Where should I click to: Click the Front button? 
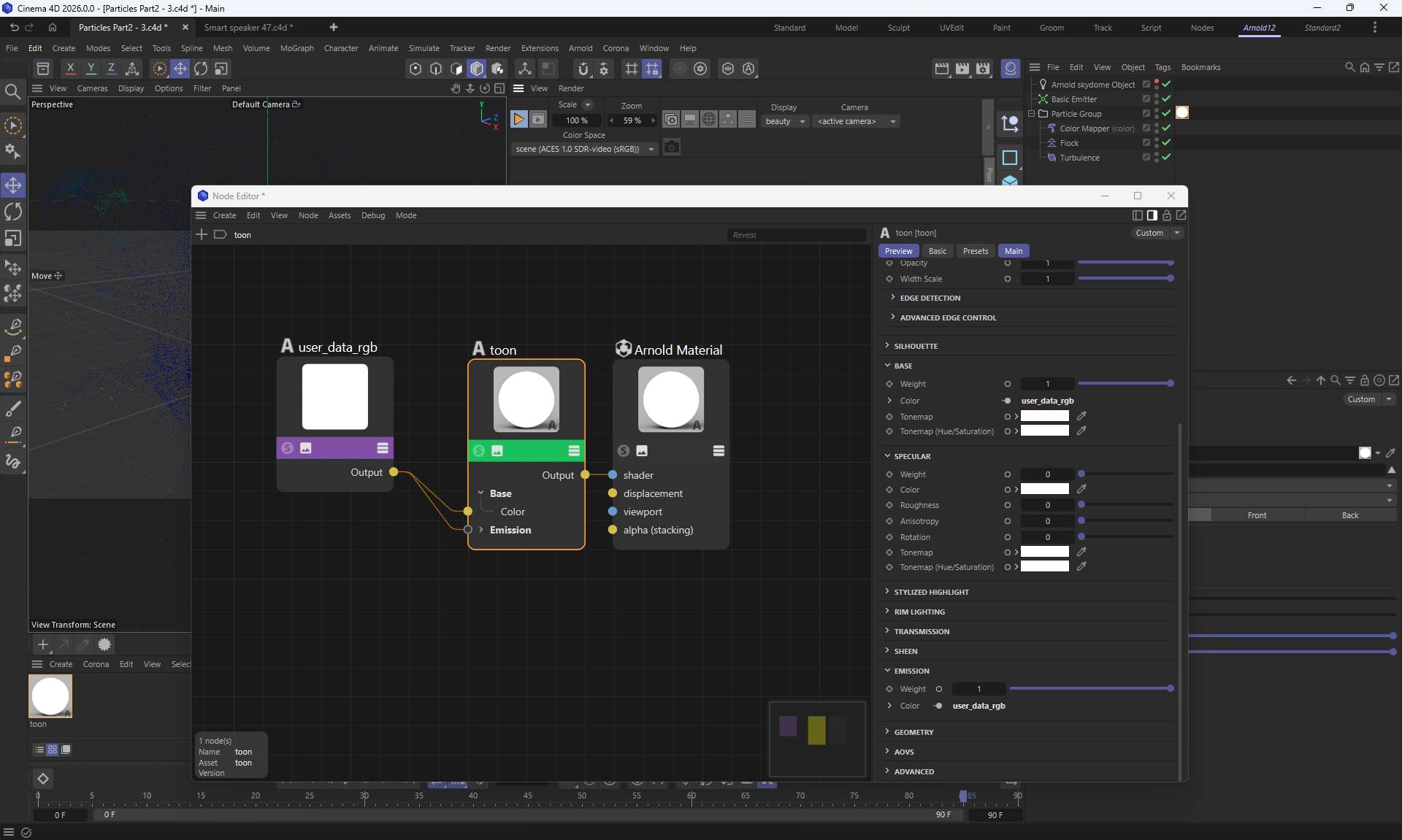(1257, 515)
